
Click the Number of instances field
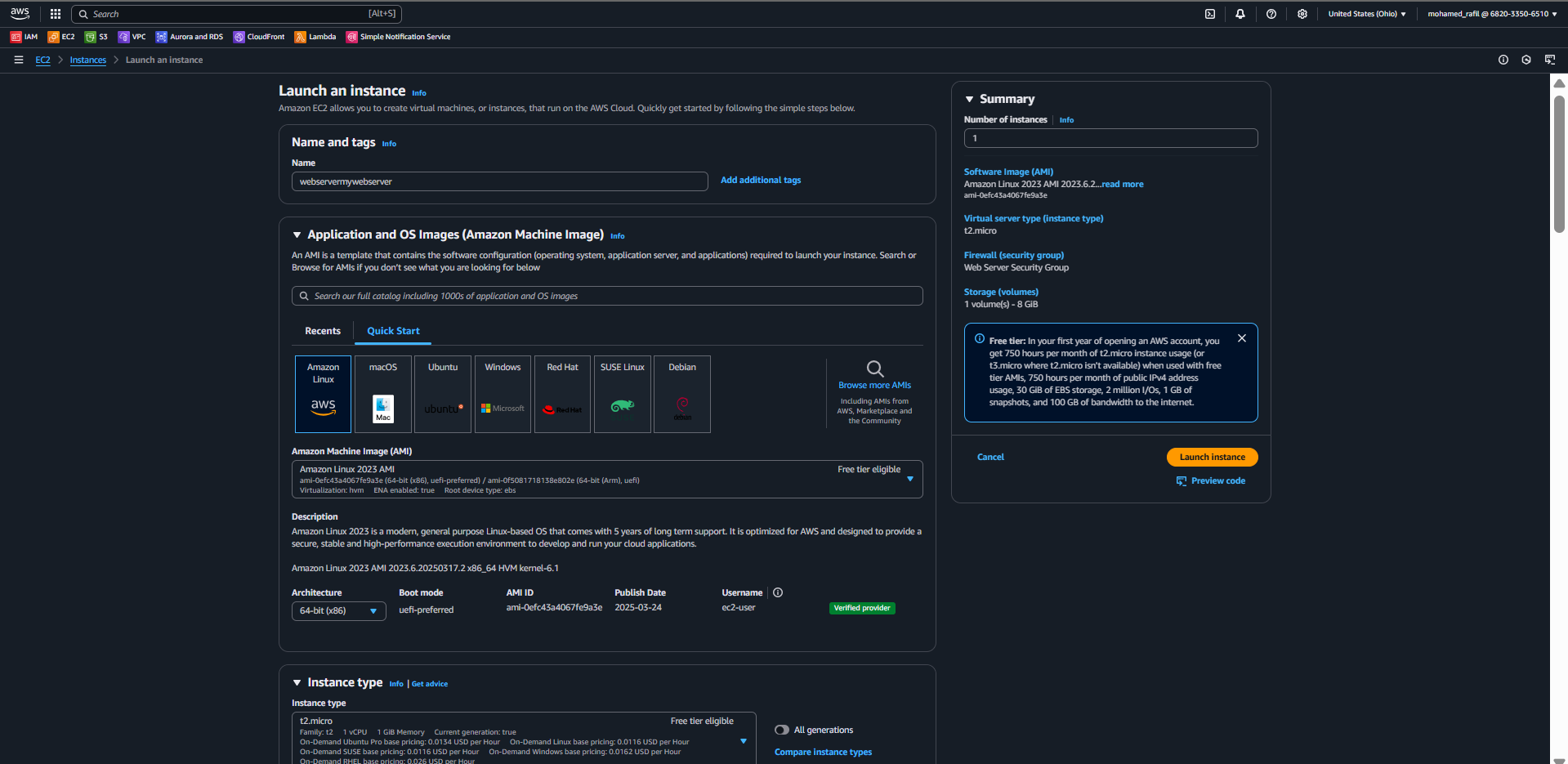coord(1110,138)
